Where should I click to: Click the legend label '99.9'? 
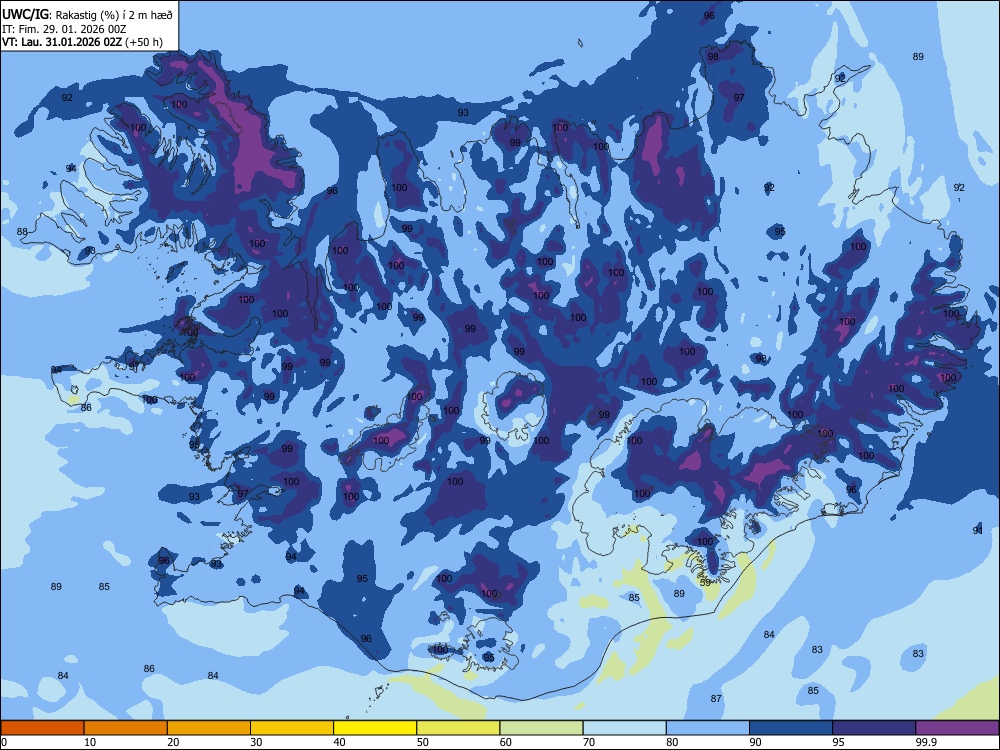[926, 742]
